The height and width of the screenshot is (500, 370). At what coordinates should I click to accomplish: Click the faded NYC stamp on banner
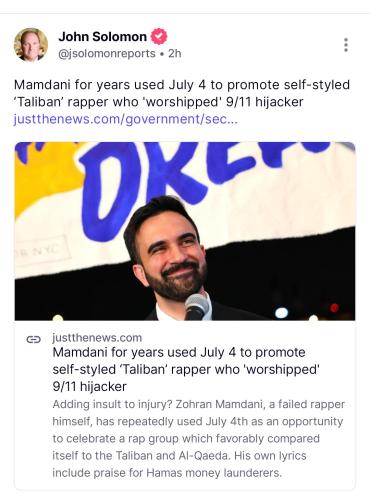(x=42, y=252)
